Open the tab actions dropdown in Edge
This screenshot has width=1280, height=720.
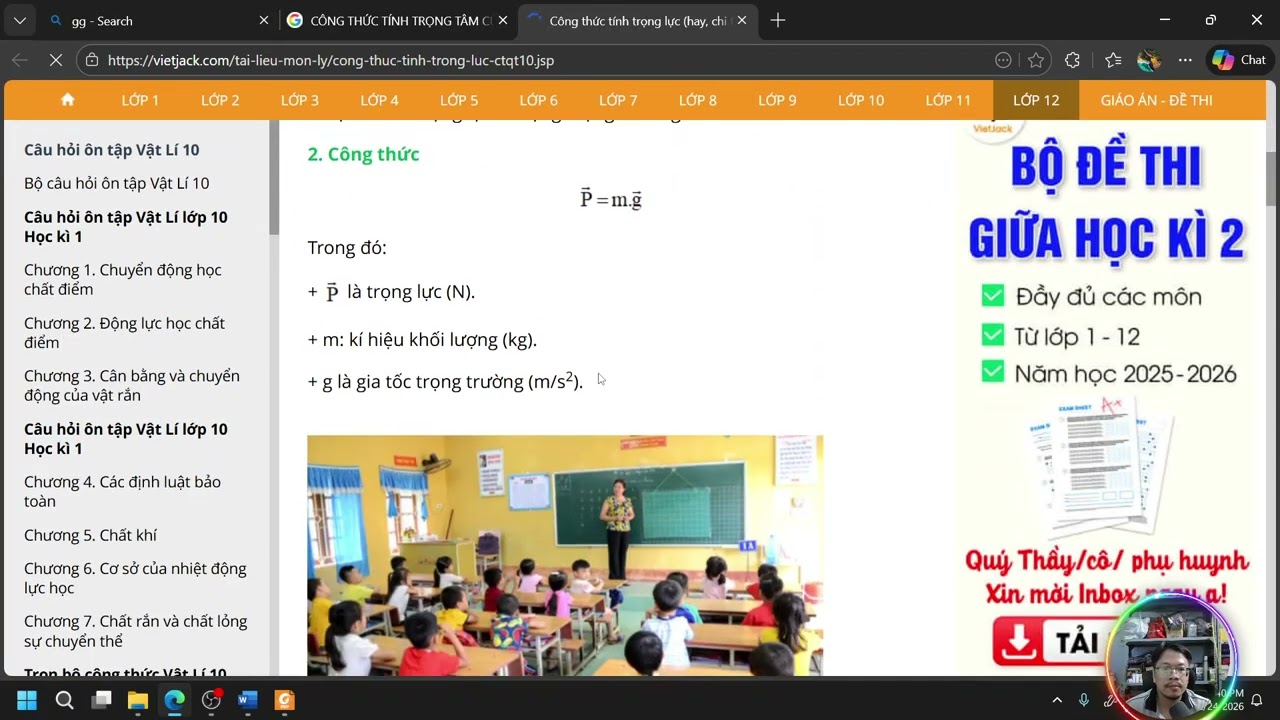pos(20,20)
